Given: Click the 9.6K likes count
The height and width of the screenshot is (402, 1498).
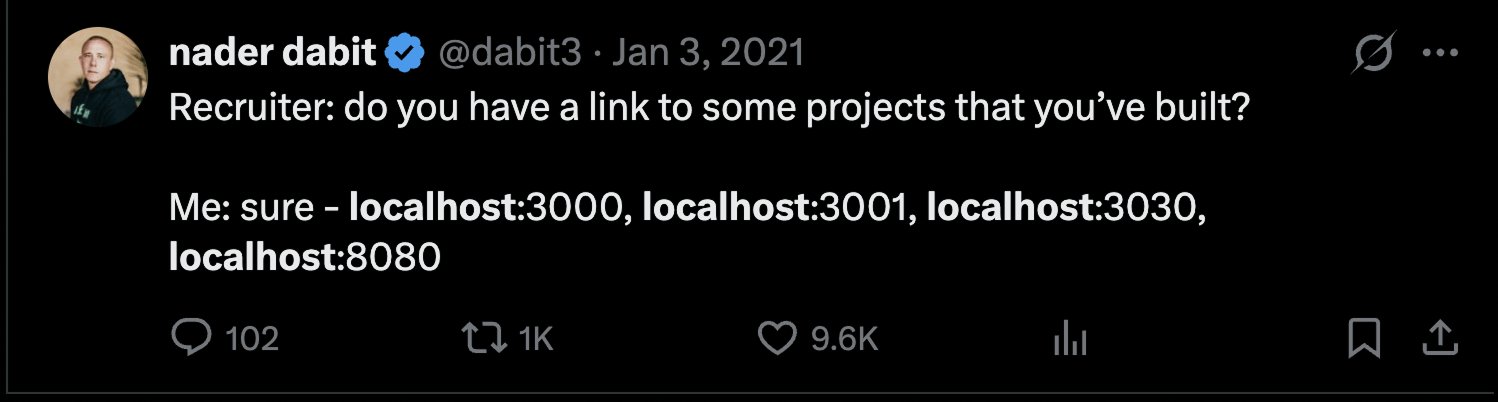Looking at the screenshot, I should (x=844, y=340).
